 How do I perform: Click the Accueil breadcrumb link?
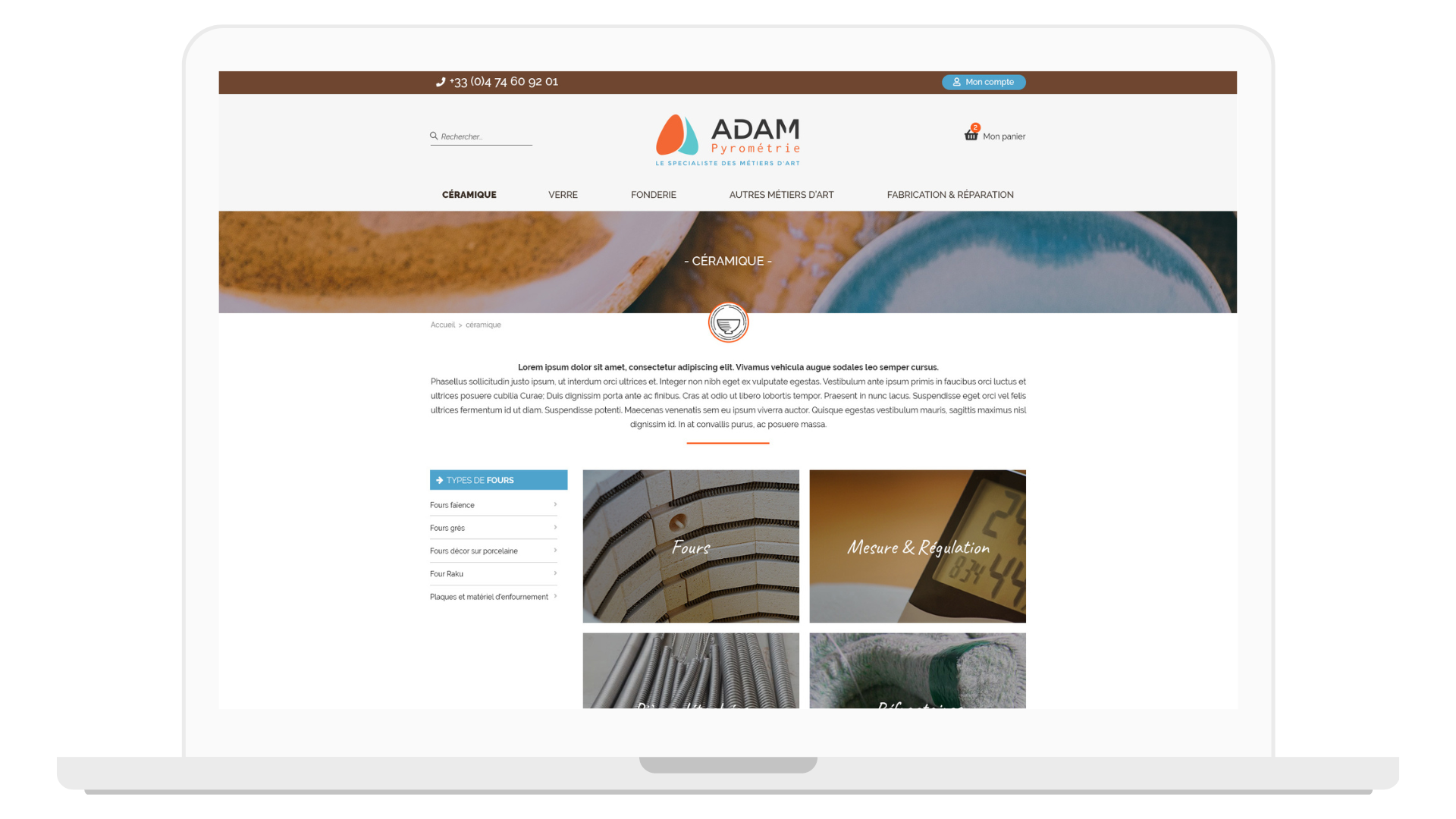(442, 324)
